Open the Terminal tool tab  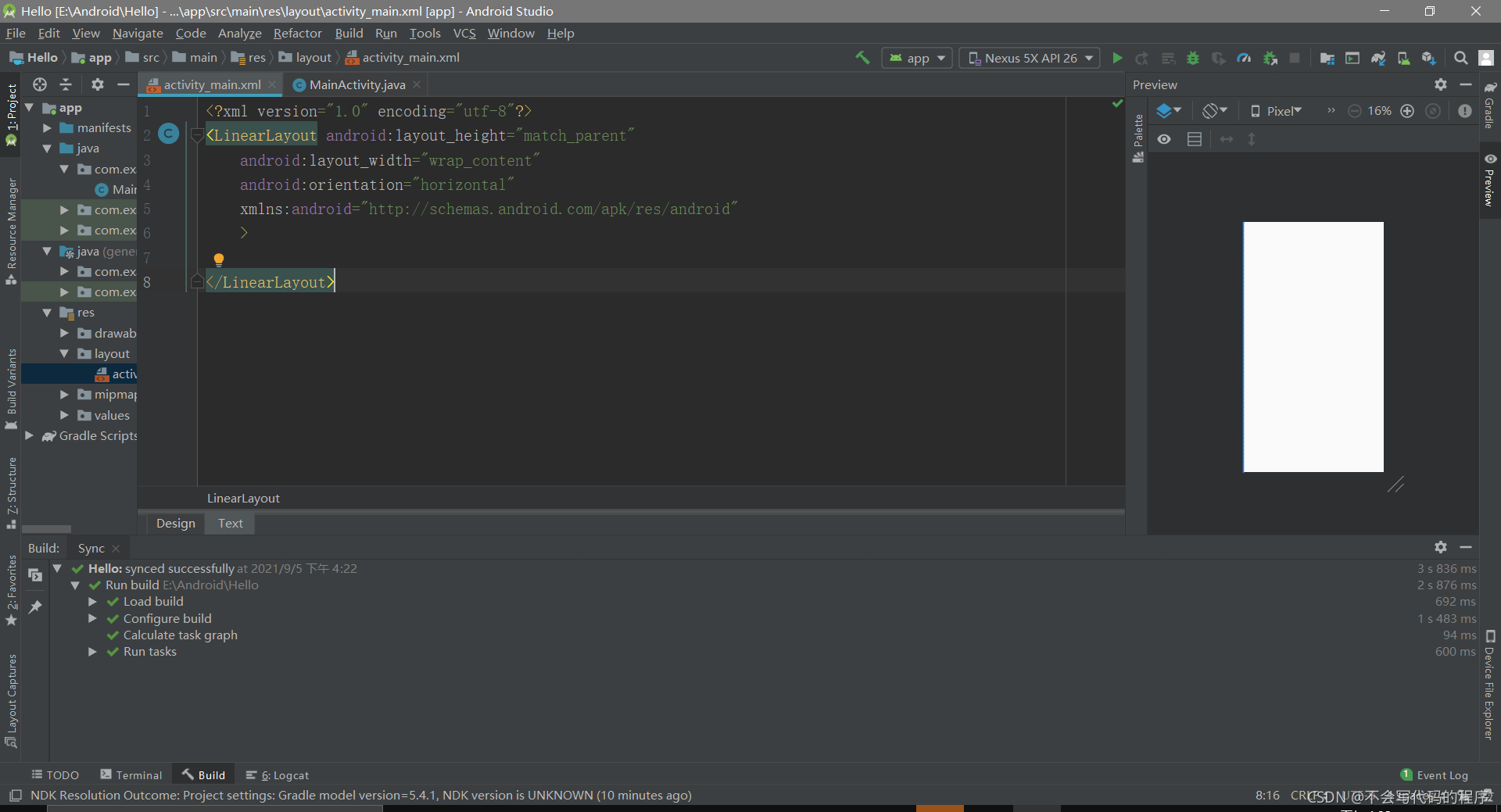[131, 774]
